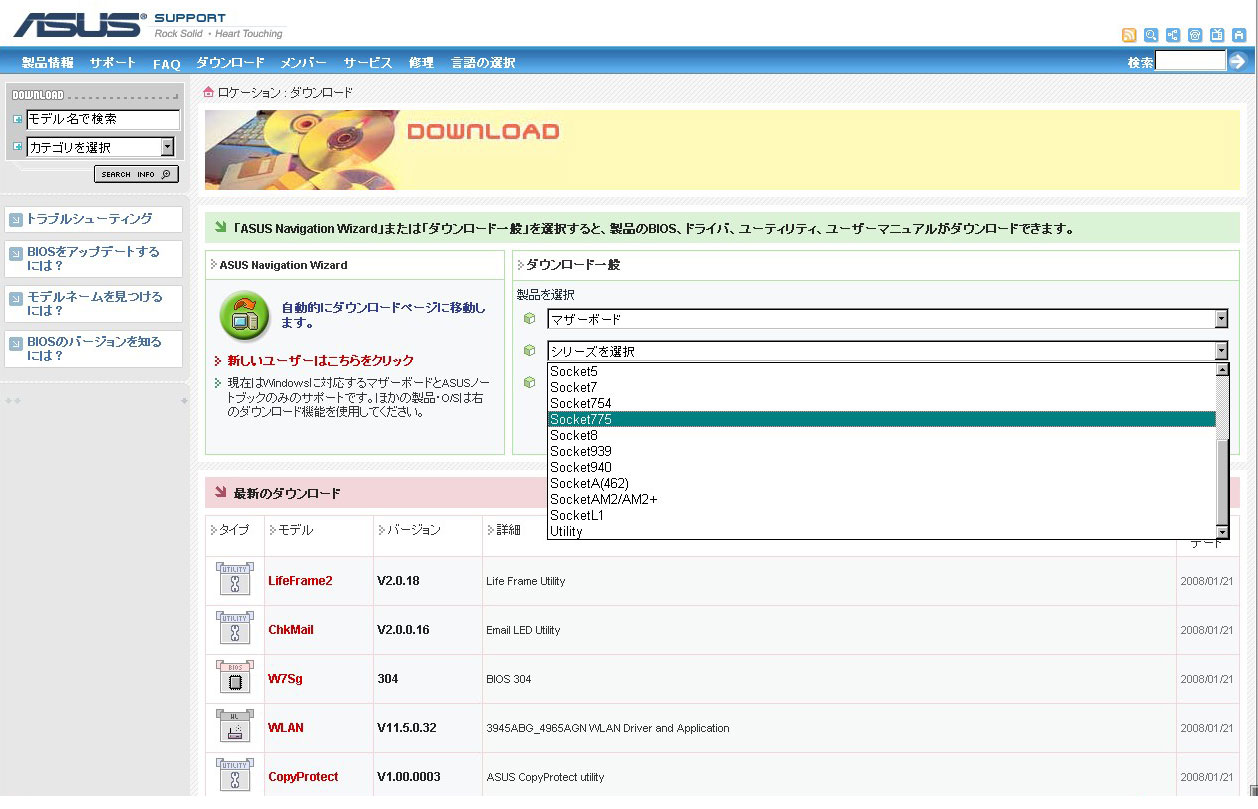Click the green cube icon beside マザーボード dropdown

coord(530,319)
